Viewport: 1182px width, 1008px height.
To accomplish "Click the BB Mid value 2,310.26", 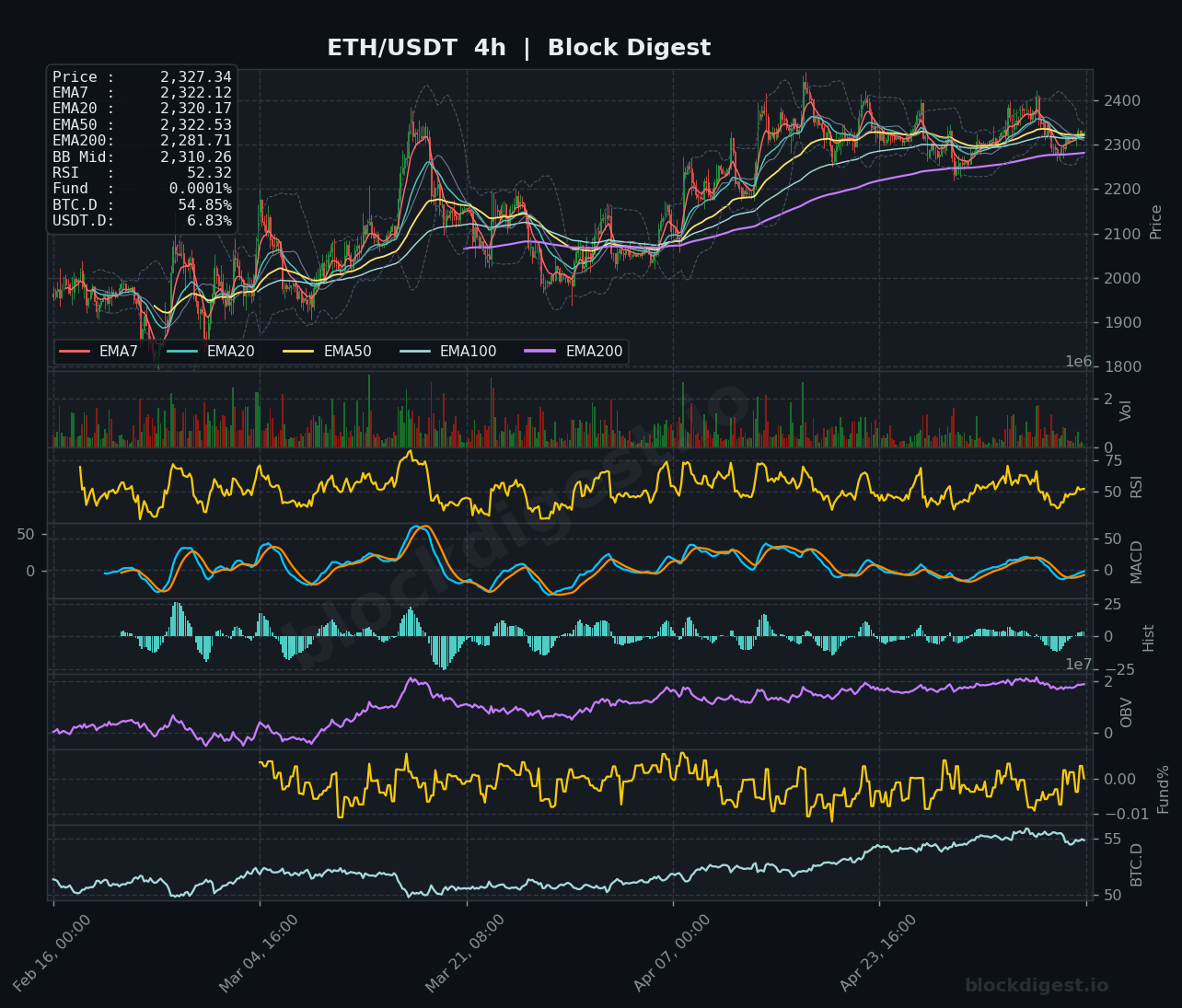I will (x=196, y=157).
